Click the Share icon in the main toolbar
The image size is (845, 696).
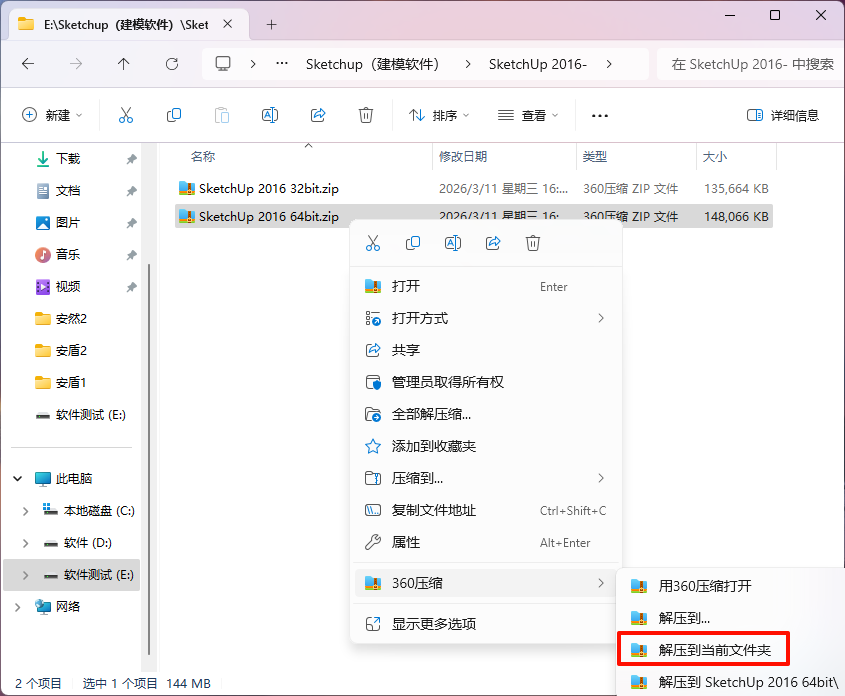click(318, 115)
